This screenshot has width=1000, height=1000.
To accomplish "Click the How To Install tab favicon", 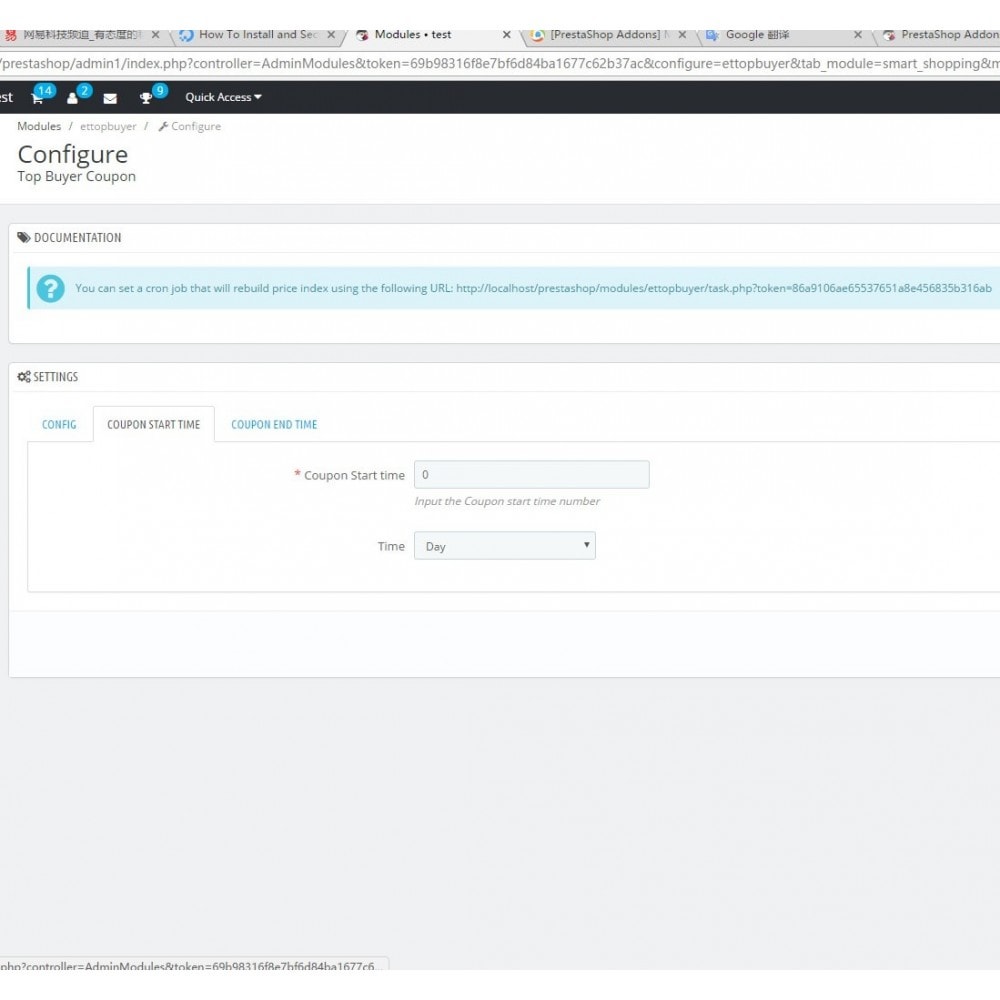I will (186, 35).
